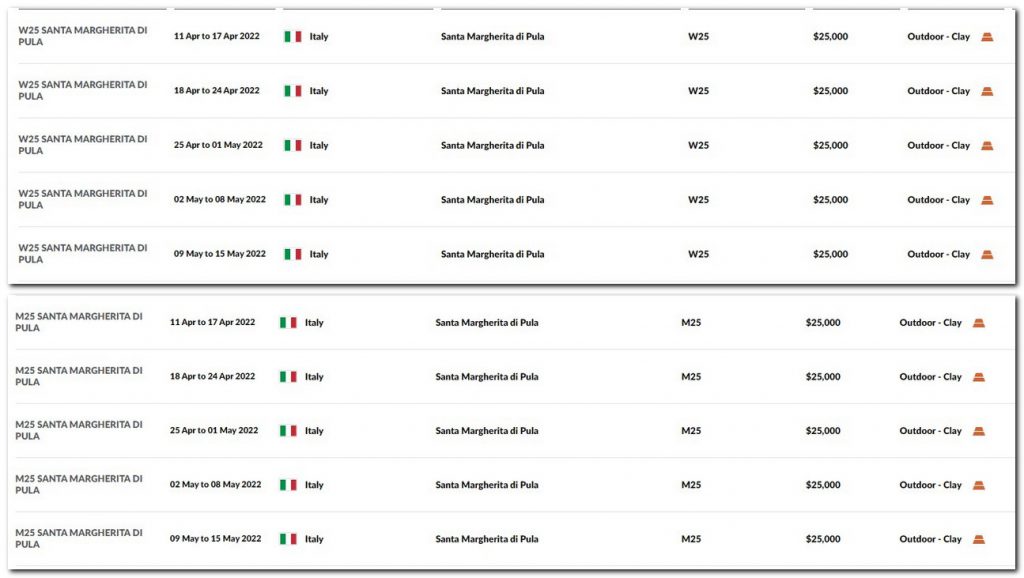The height and width of the screenshot is (578, 1024).
Task: Click the Italy flag in W25 18 Apr row
Action: point(293,91)
